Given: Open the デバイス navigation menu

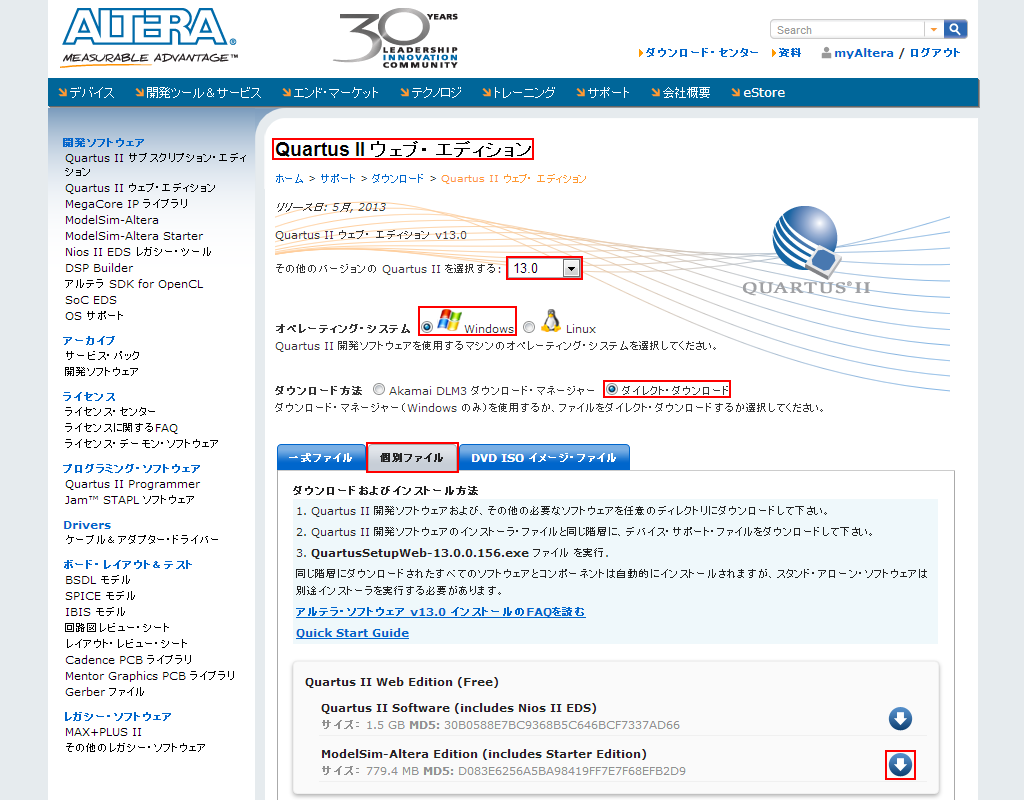Looking at the screenshot, I should (86, 93).
